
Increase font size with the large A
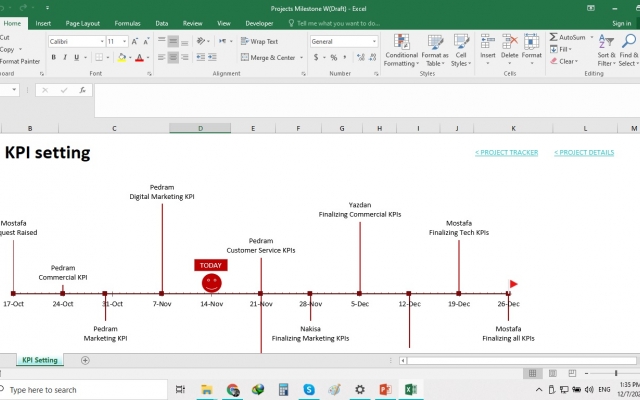point(134,41)
